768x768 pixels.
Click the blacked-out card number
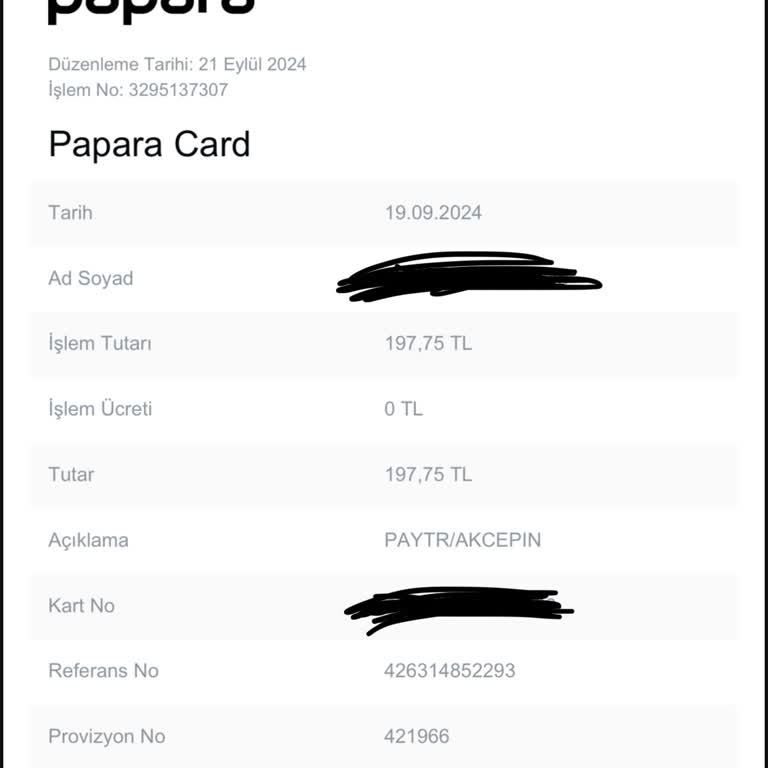click(x=458, y=608)
